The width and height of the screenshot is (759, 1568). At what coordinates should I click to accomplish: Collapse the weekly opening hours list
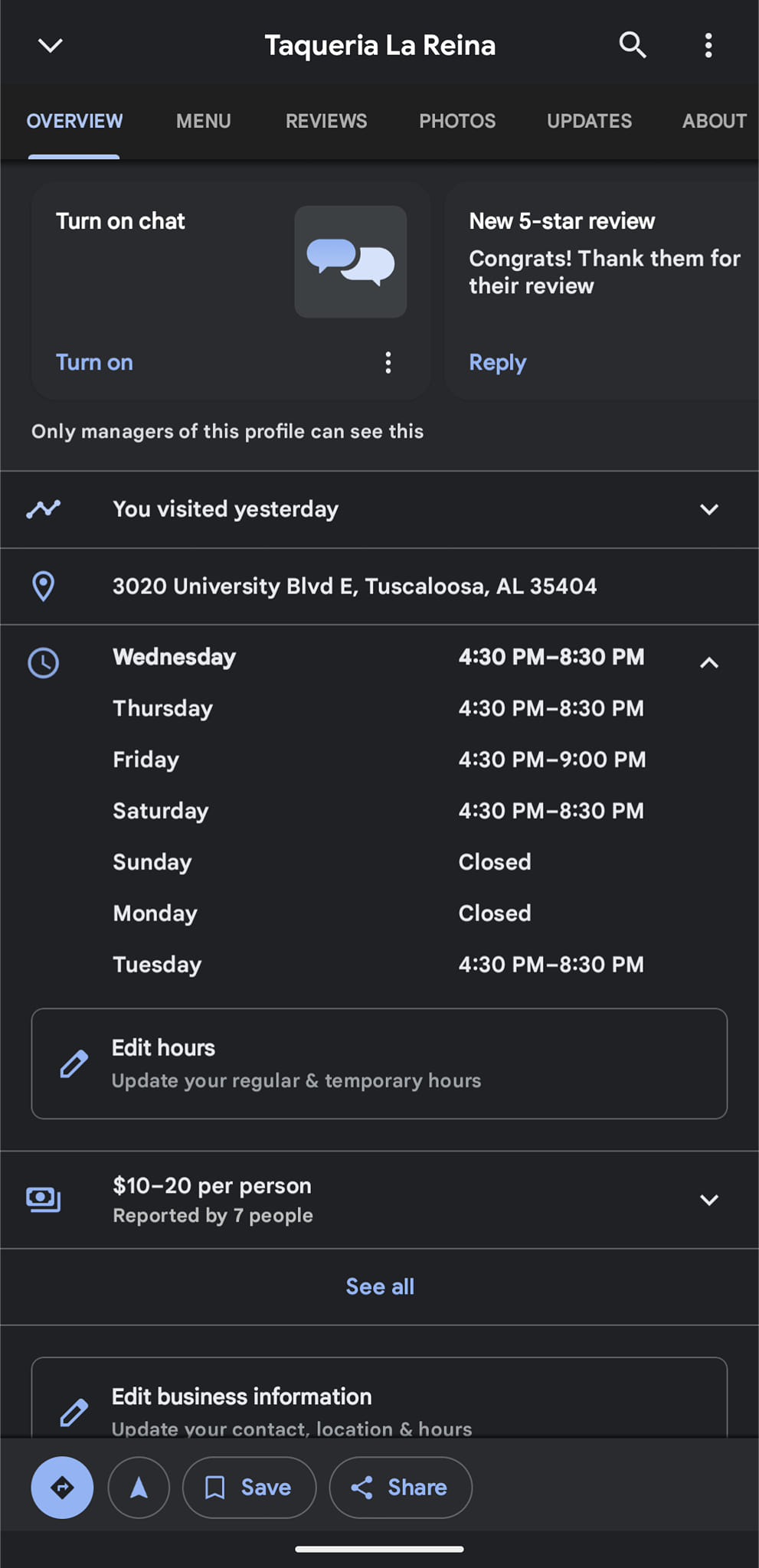[709, 663]
